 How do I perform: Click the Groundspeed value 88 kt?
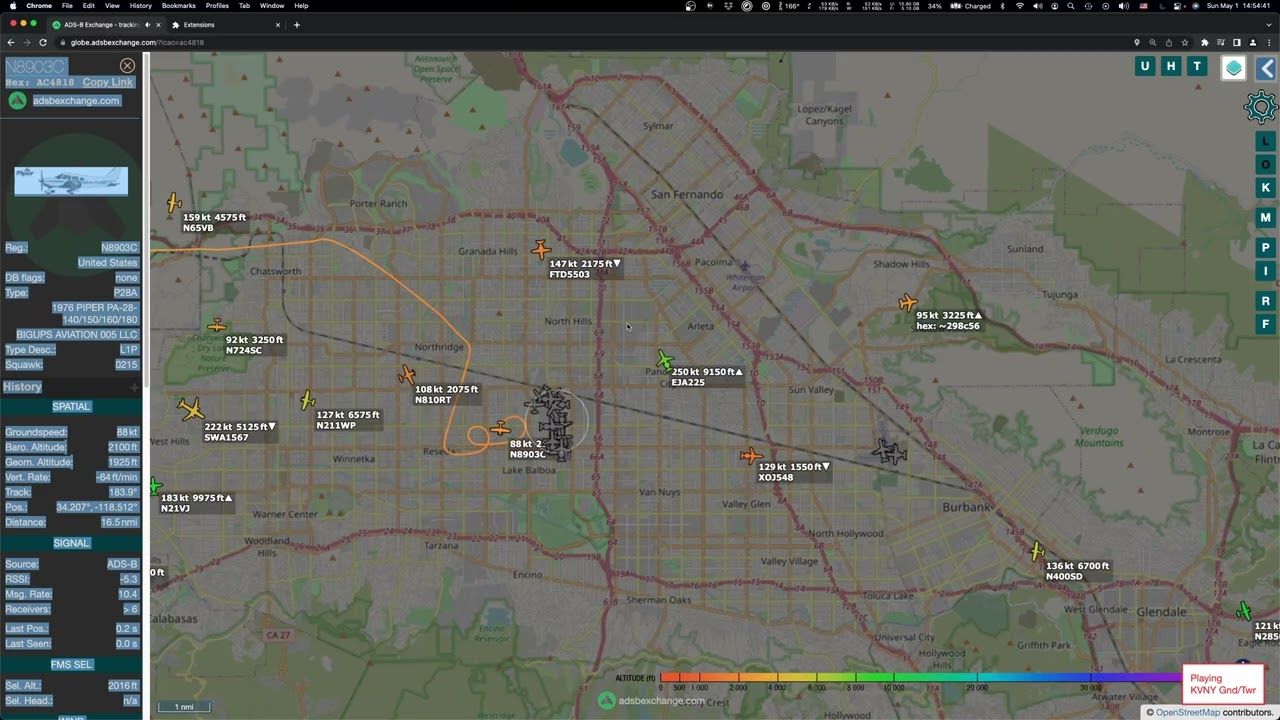127,432
